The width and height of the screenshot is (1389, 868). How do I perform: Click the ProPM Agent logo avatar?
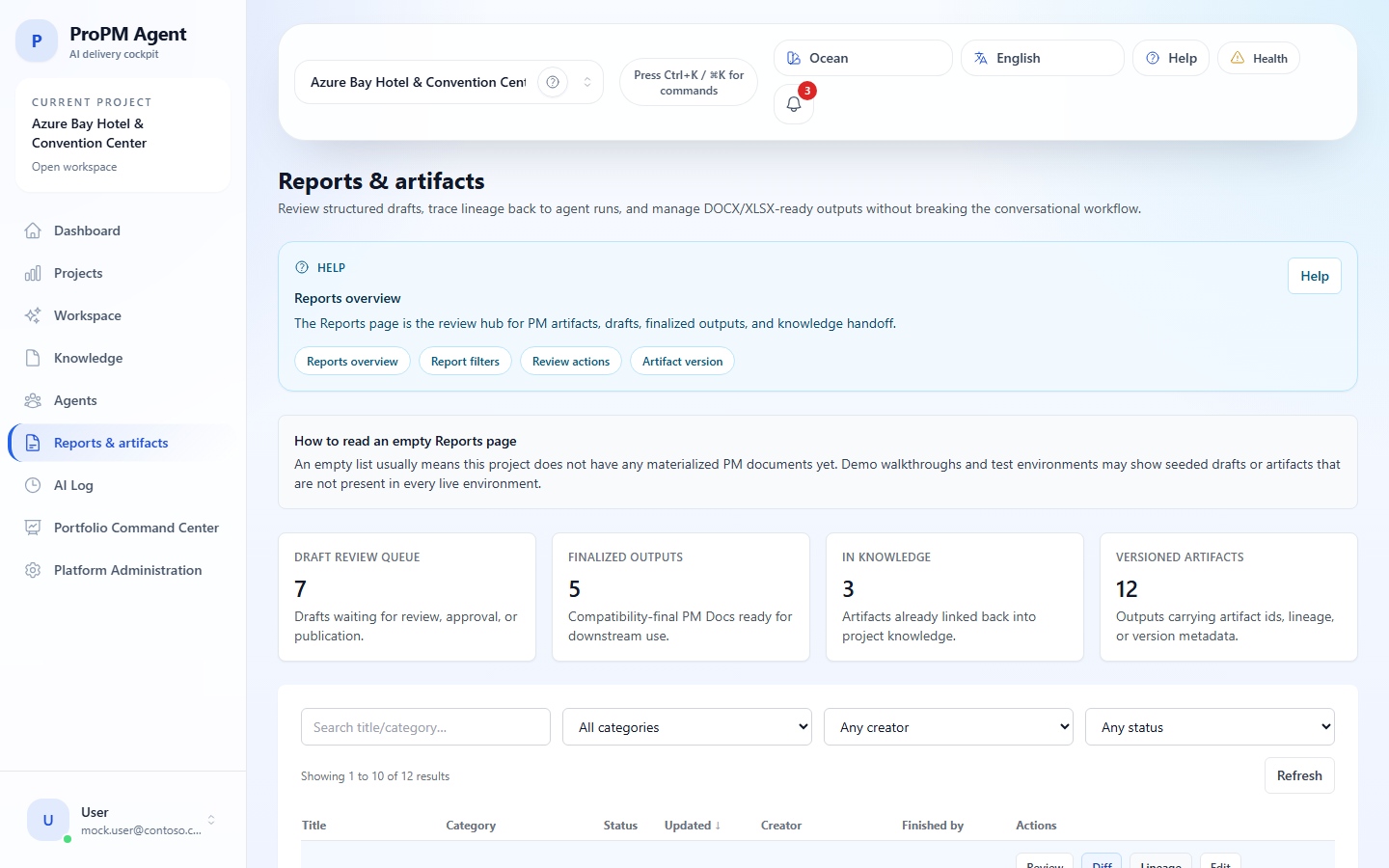36,41
